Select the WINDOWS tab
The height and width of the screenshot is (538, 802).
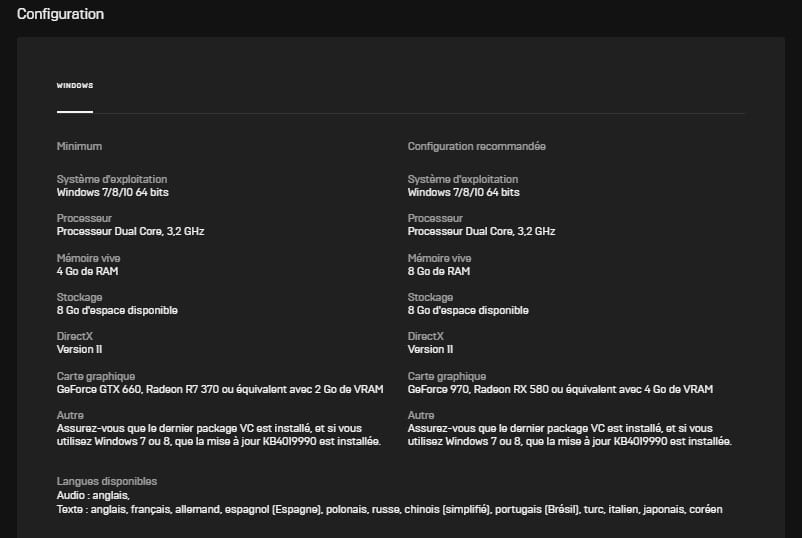(75, 85)
